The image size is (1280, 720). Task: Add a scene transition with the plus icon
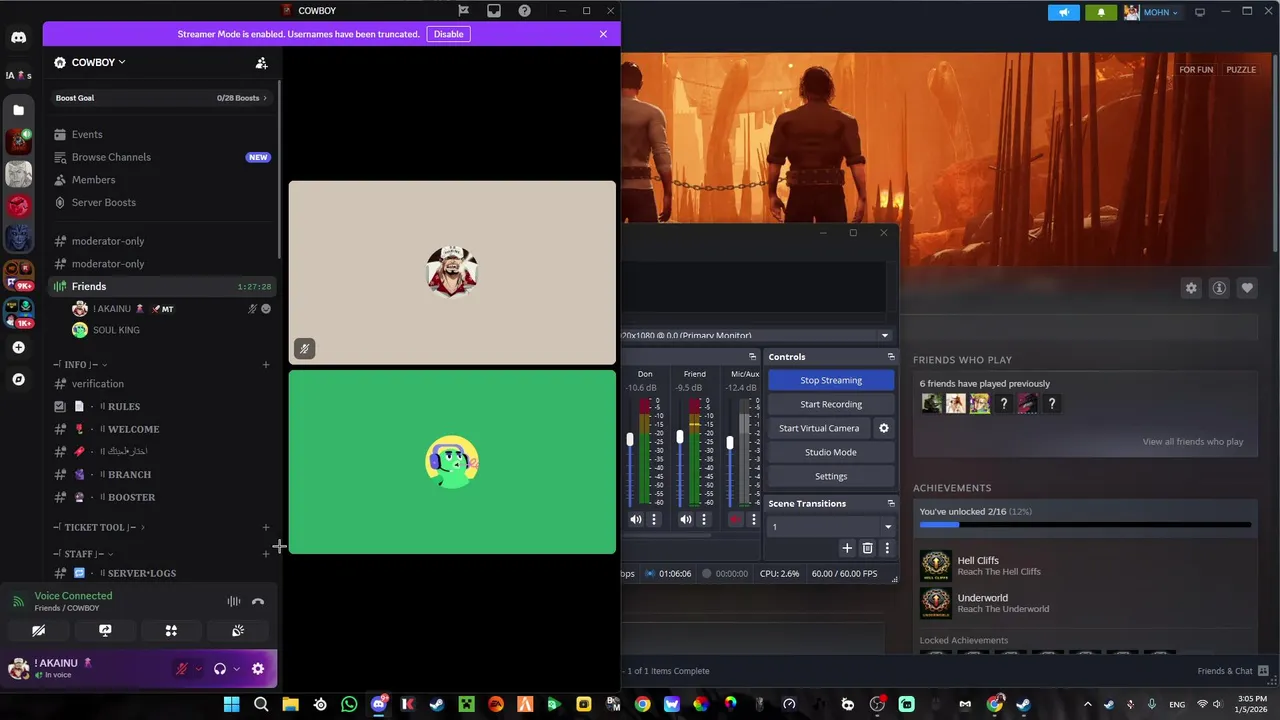pyautogui.click(x=847, y=548)
